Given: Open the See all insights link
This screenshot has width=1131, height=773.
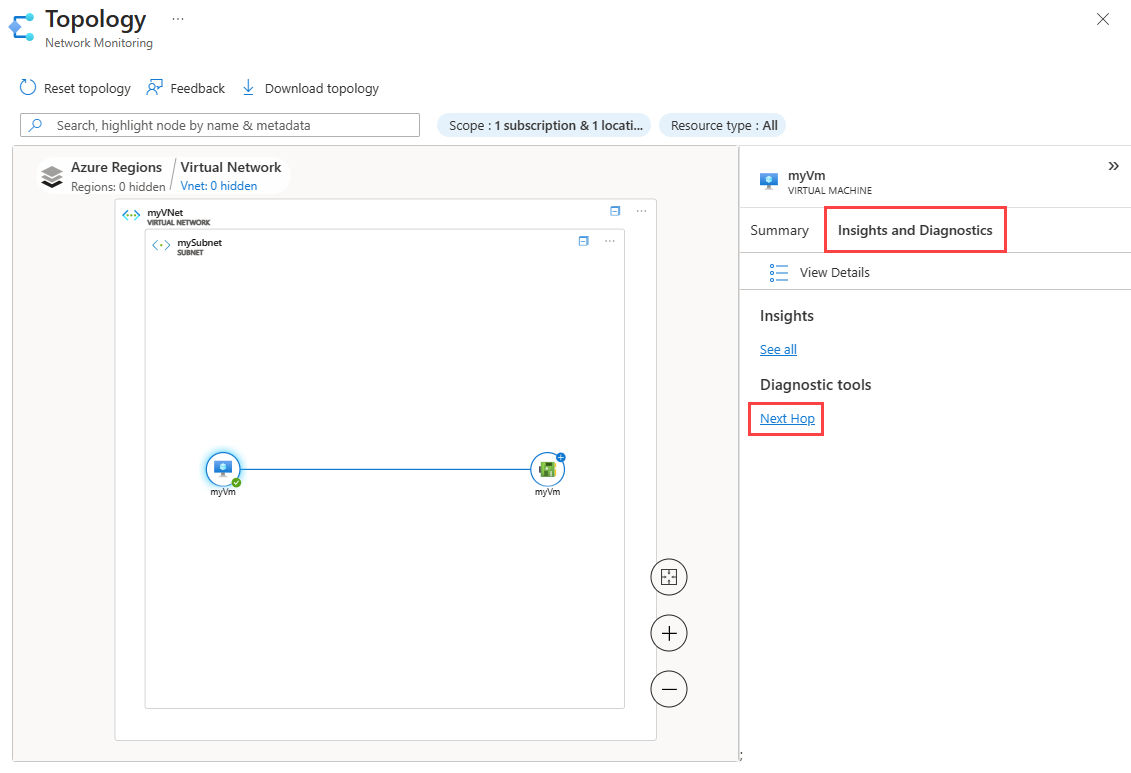Looking at the screenshot, I should pyautogui.click(x=778, y=350).
